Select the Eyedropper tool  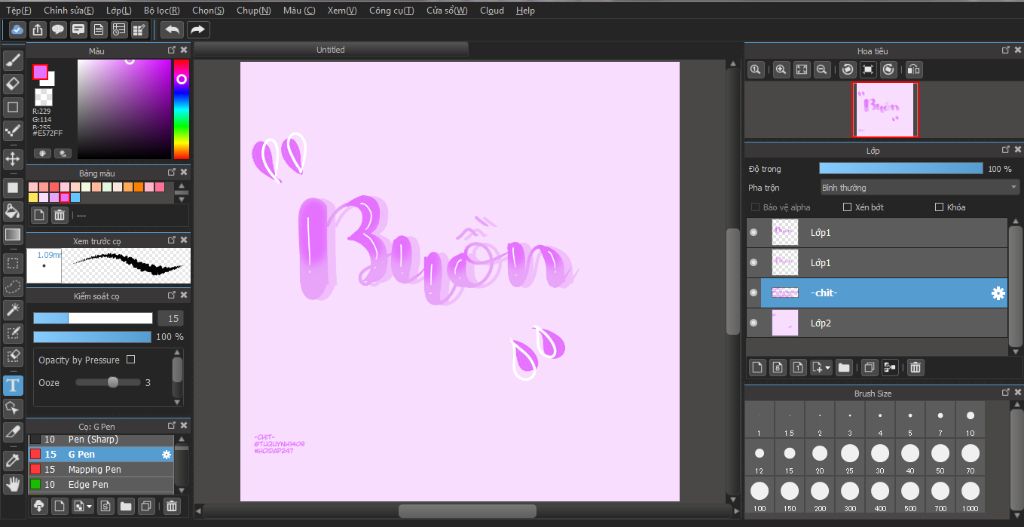tap(12, 460)
